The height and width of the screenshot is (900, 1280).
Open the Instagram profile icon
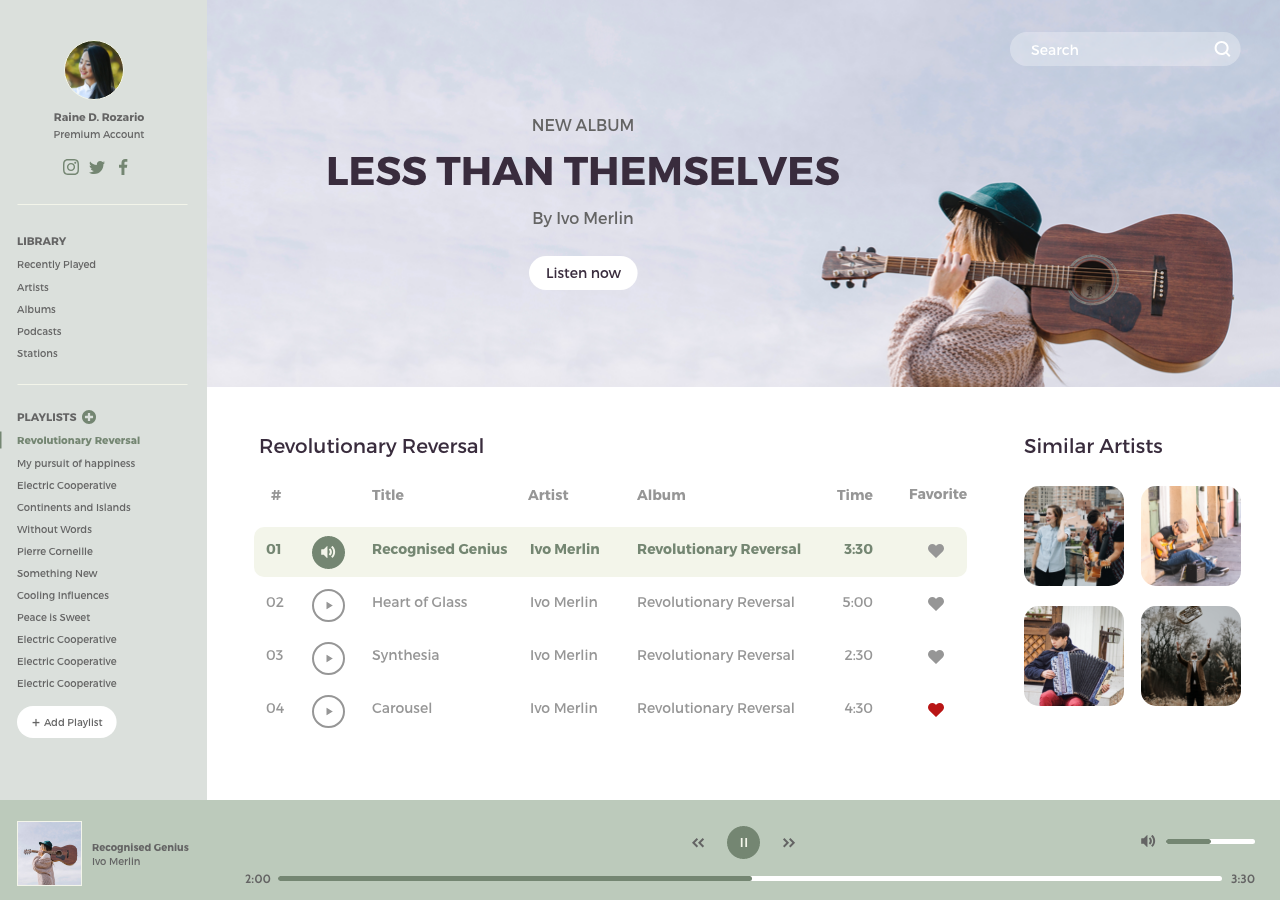pos(71,167)
